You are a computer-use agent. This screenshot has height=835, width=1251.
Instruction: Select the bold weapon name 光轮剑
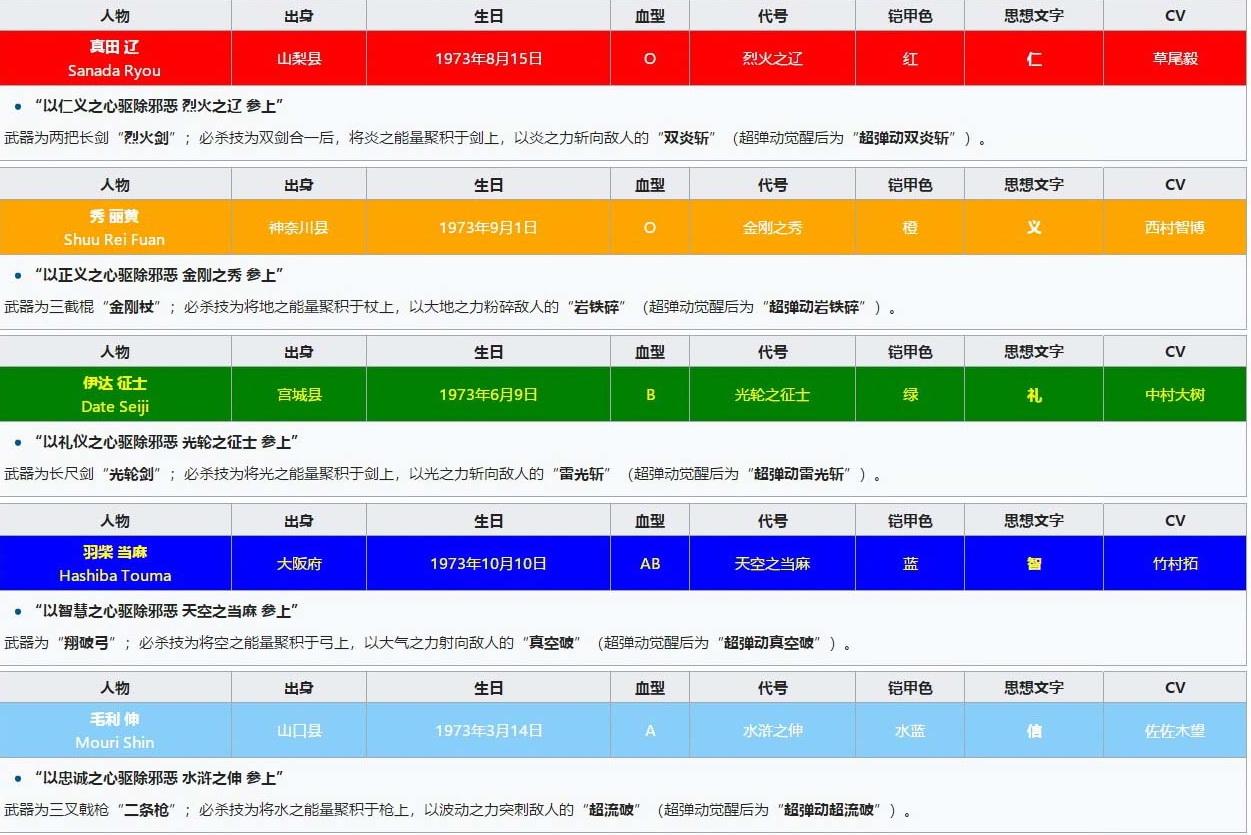(132, 475)
